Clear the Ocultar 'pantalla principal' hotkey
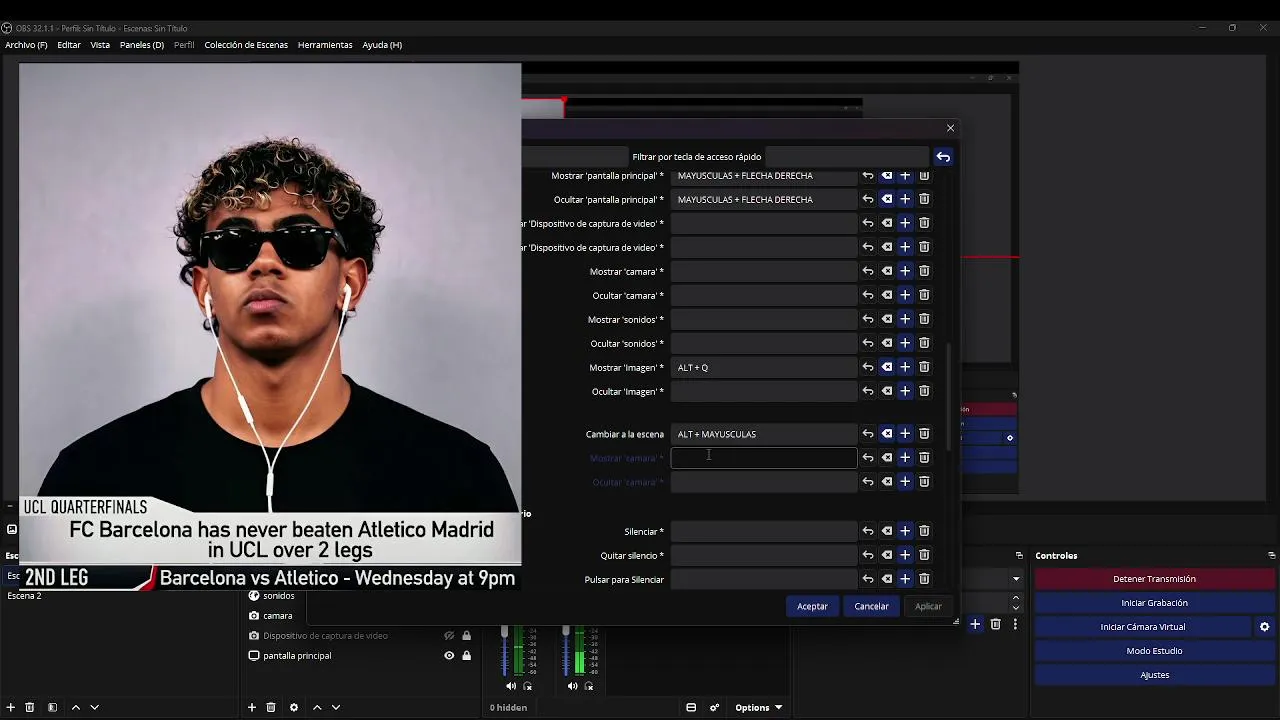Screen dimensions: 1280x720 (887, 199)
